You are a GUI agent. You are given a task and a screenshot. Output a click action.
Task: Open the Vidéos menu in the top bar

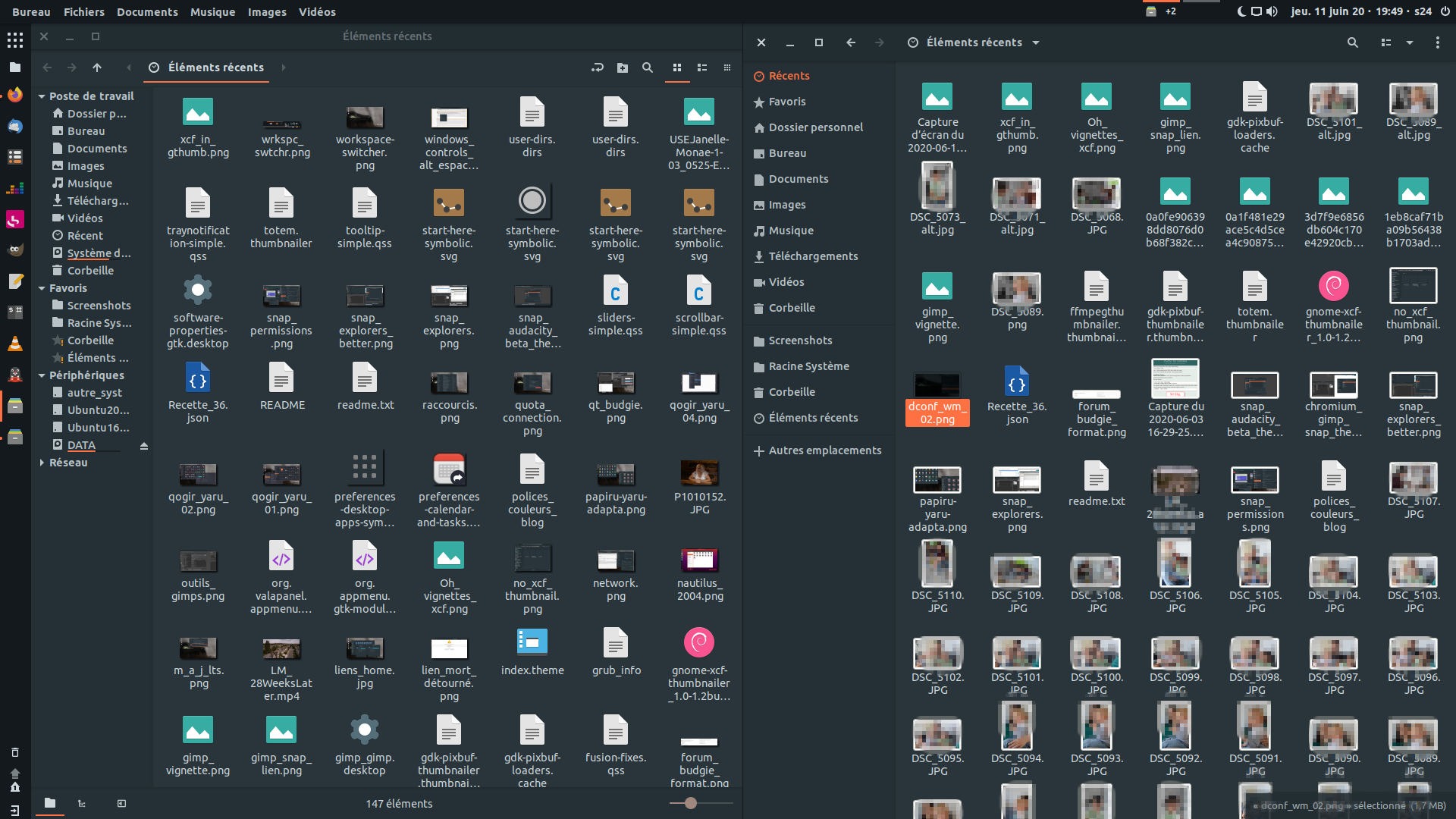point(317,11)
